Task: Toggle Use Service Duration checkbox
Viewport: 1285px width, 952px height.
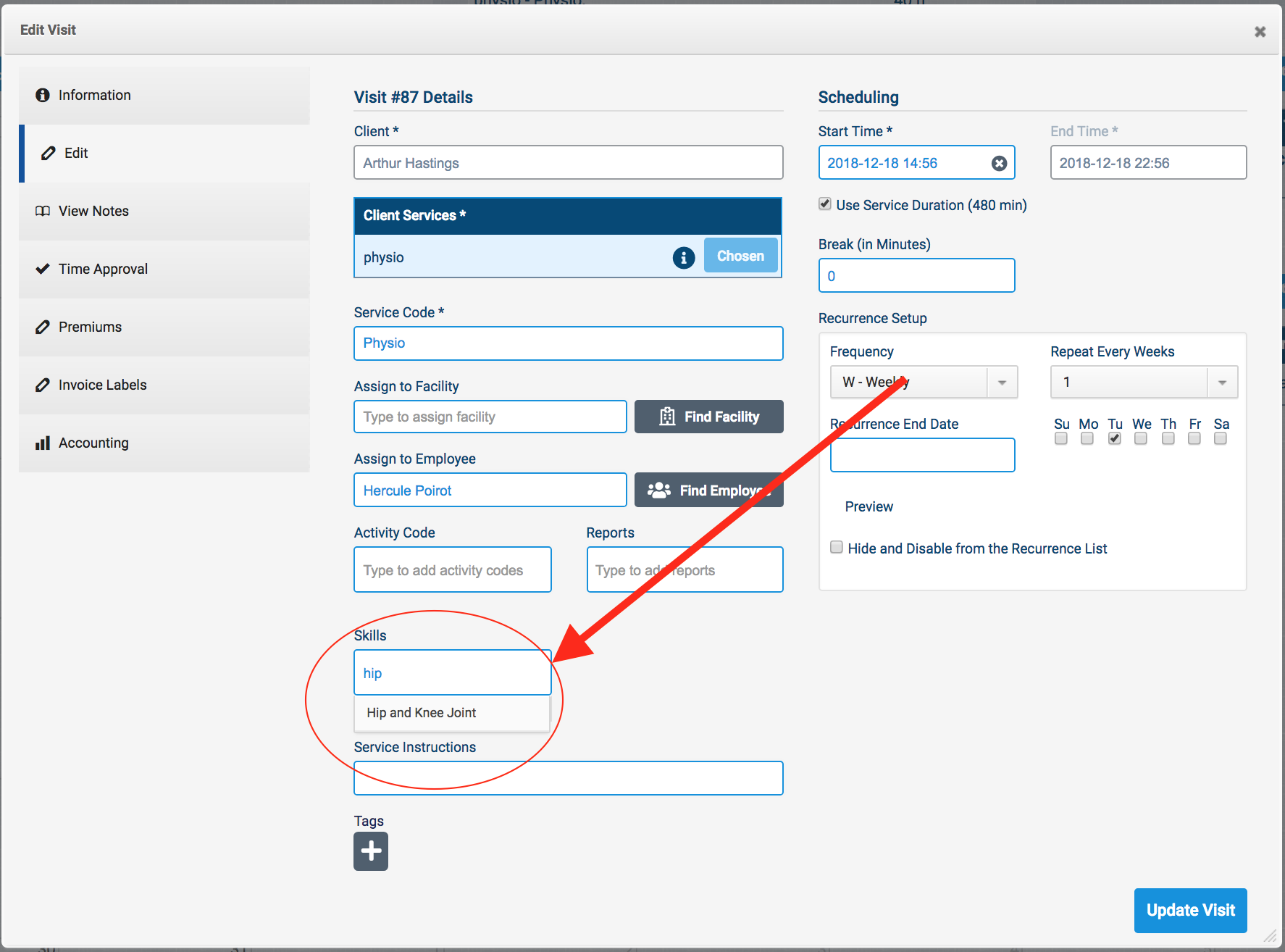Action: coord(825,204)
